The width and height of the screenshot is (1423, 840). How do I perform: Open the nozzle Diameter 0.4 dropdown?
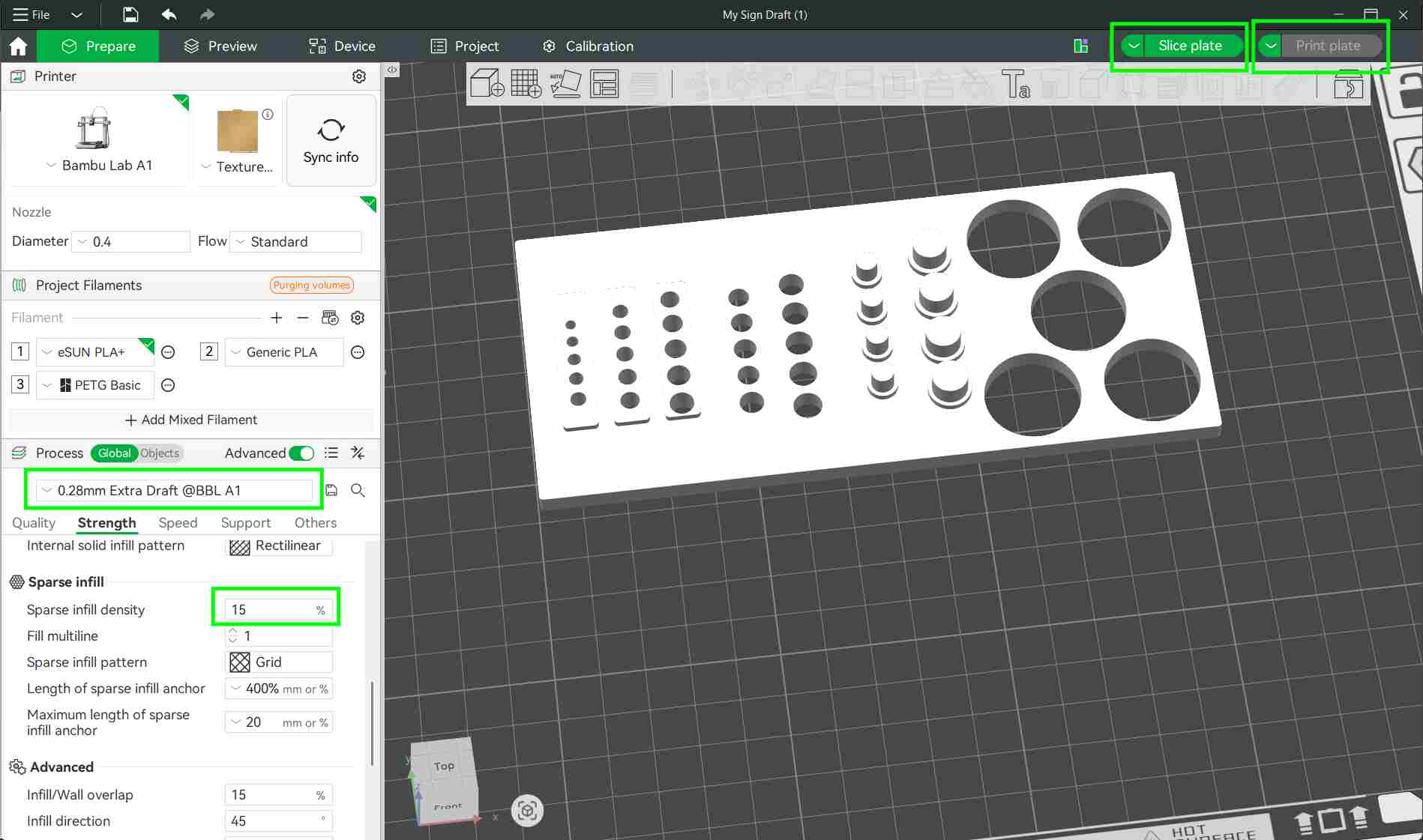131,241
